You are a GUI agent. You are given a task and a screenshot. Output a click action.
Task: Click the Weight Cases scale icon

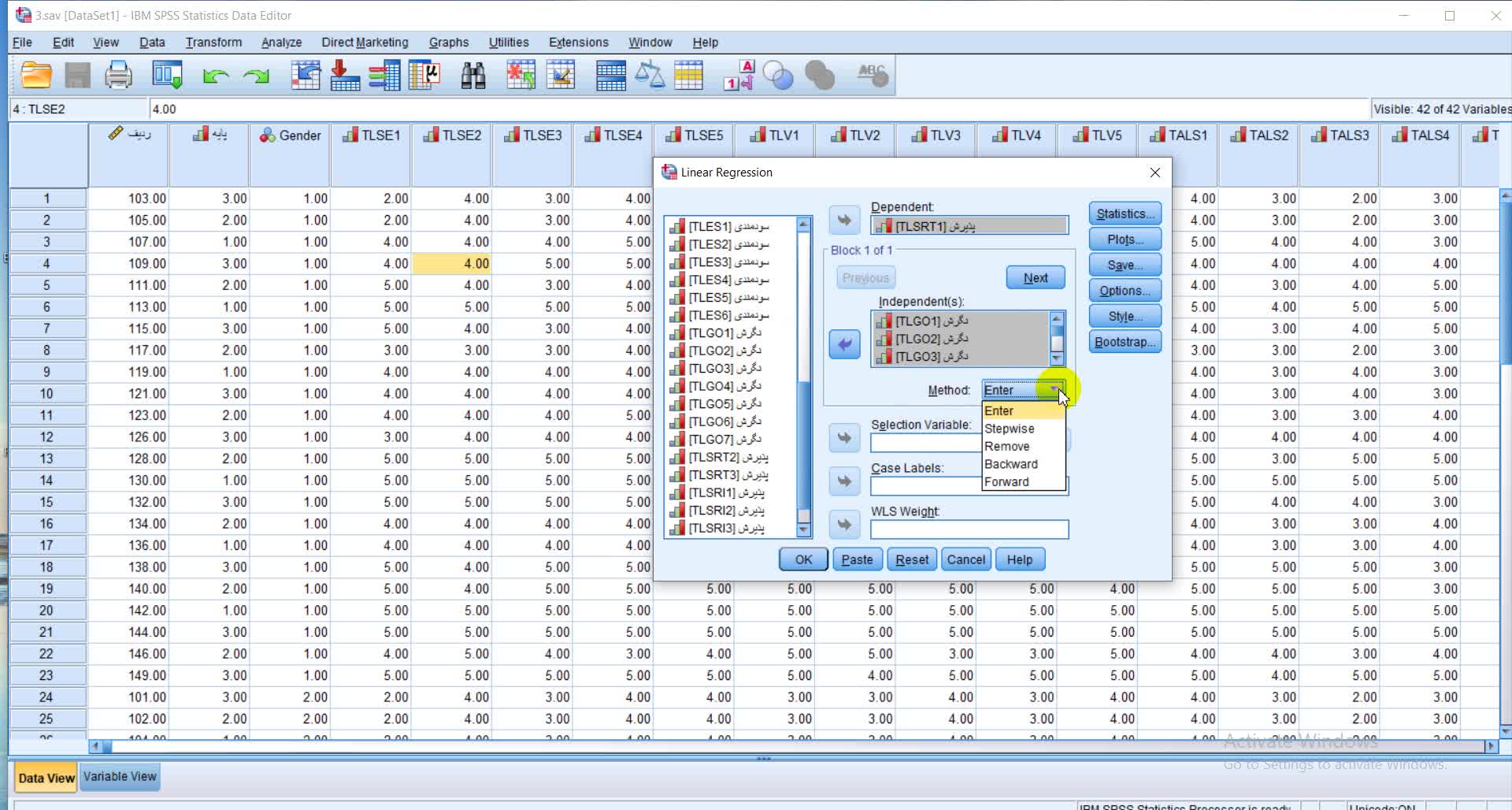650,76
